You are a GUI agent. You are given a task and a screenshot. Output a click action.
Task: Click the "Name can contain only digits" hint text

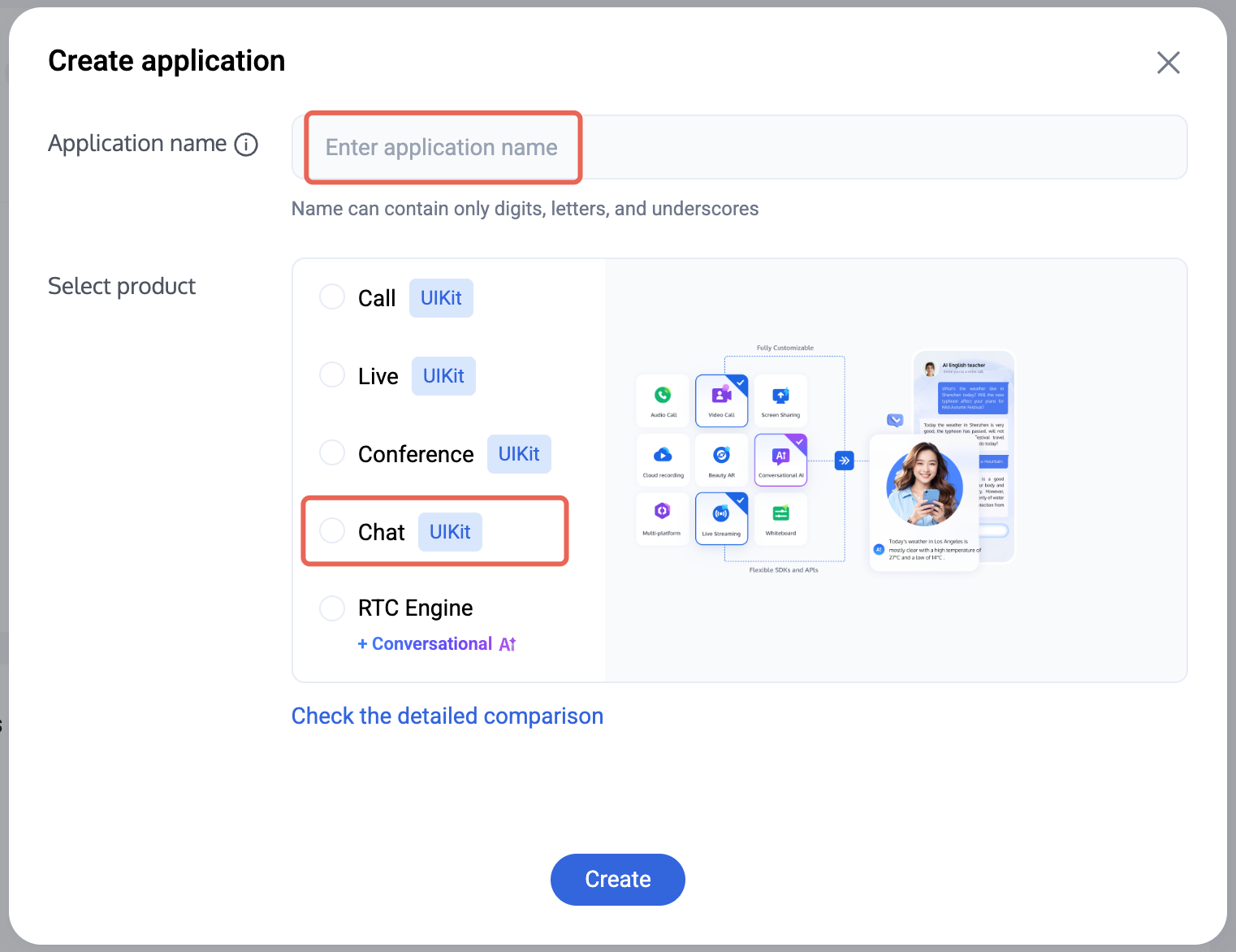tap(525, 209)
